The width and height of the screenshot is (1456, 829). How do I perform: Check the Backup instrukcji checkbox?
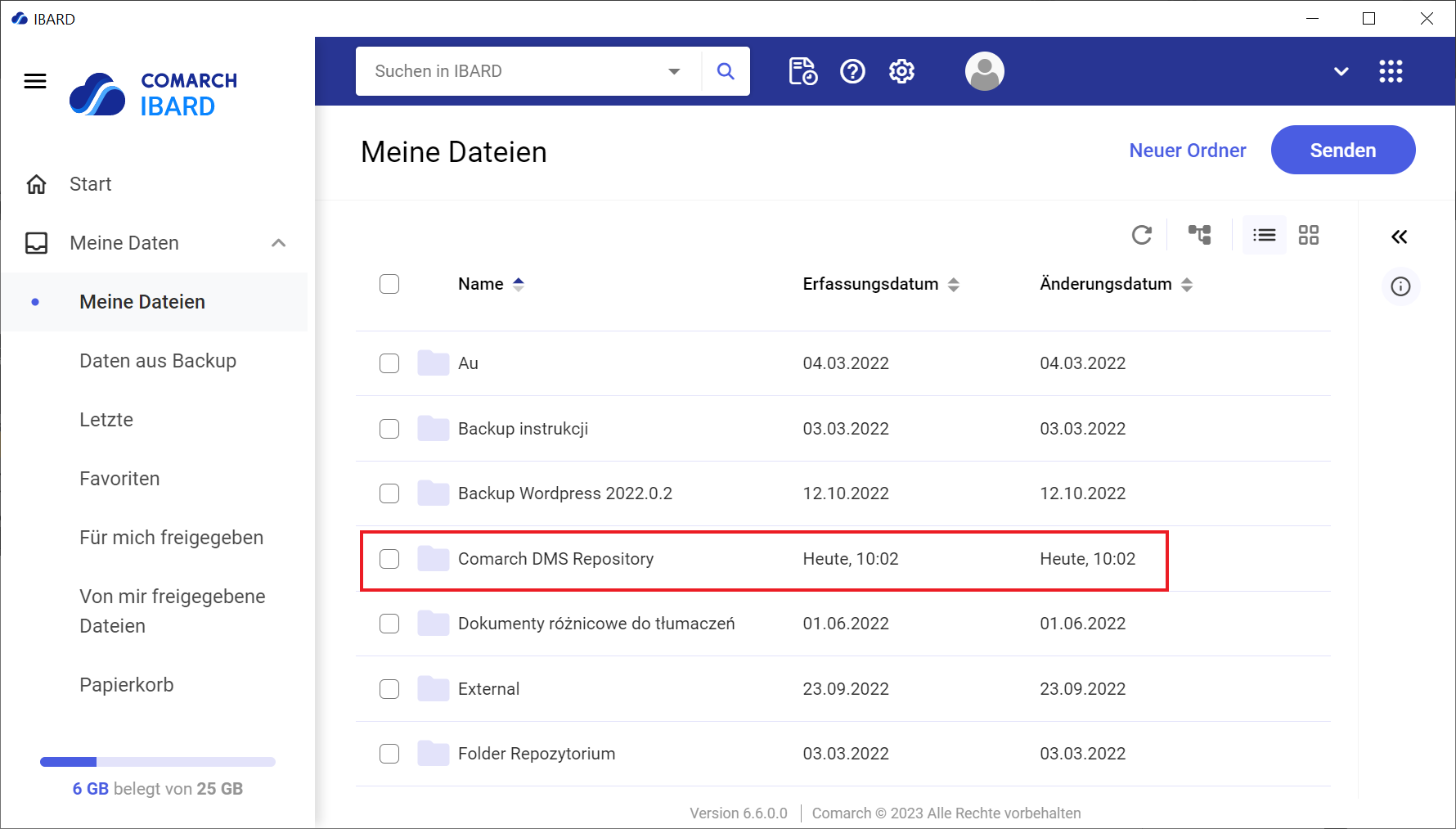coord(389,429)
